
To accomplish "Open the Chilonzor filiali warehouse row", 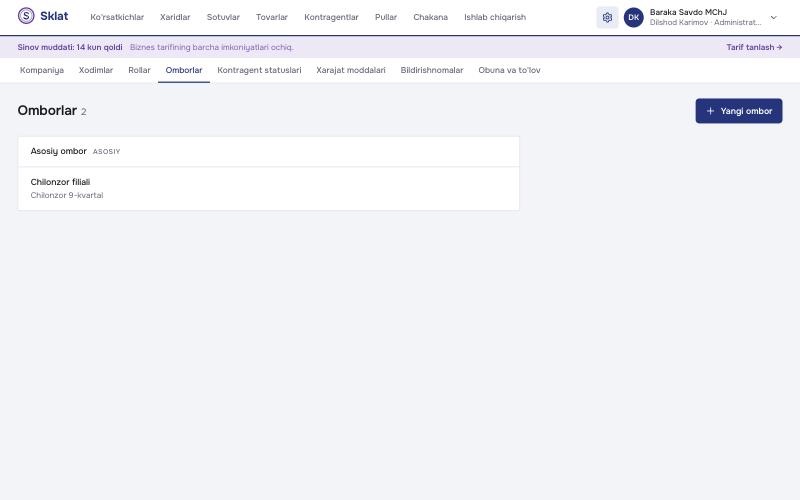I will 269,188.
